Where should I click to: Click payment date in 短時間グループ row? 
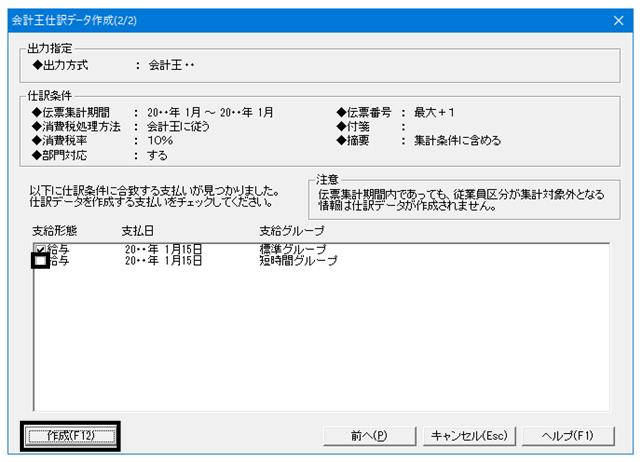[163, 260]
